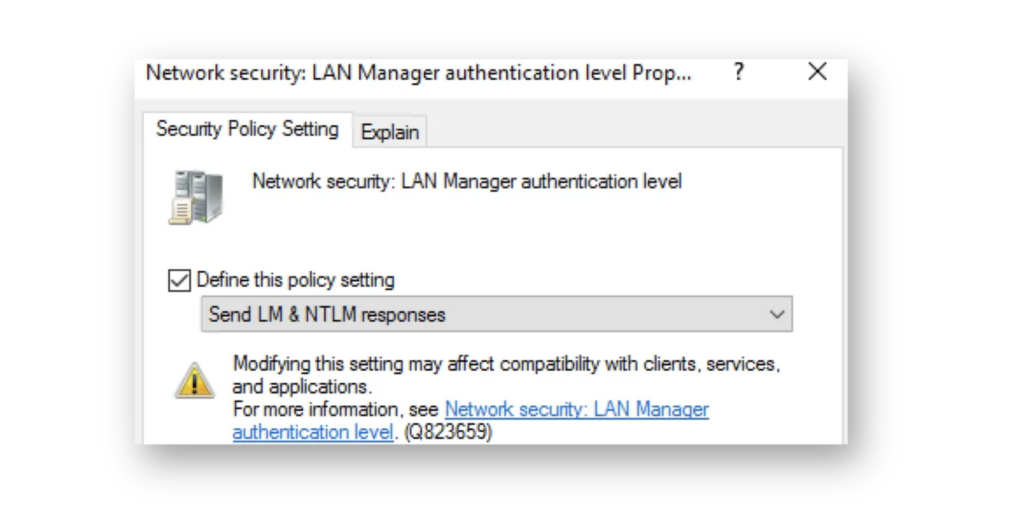
Task: Open the Send LM & NTLM responses dropdown
Action: pos(496,314)
